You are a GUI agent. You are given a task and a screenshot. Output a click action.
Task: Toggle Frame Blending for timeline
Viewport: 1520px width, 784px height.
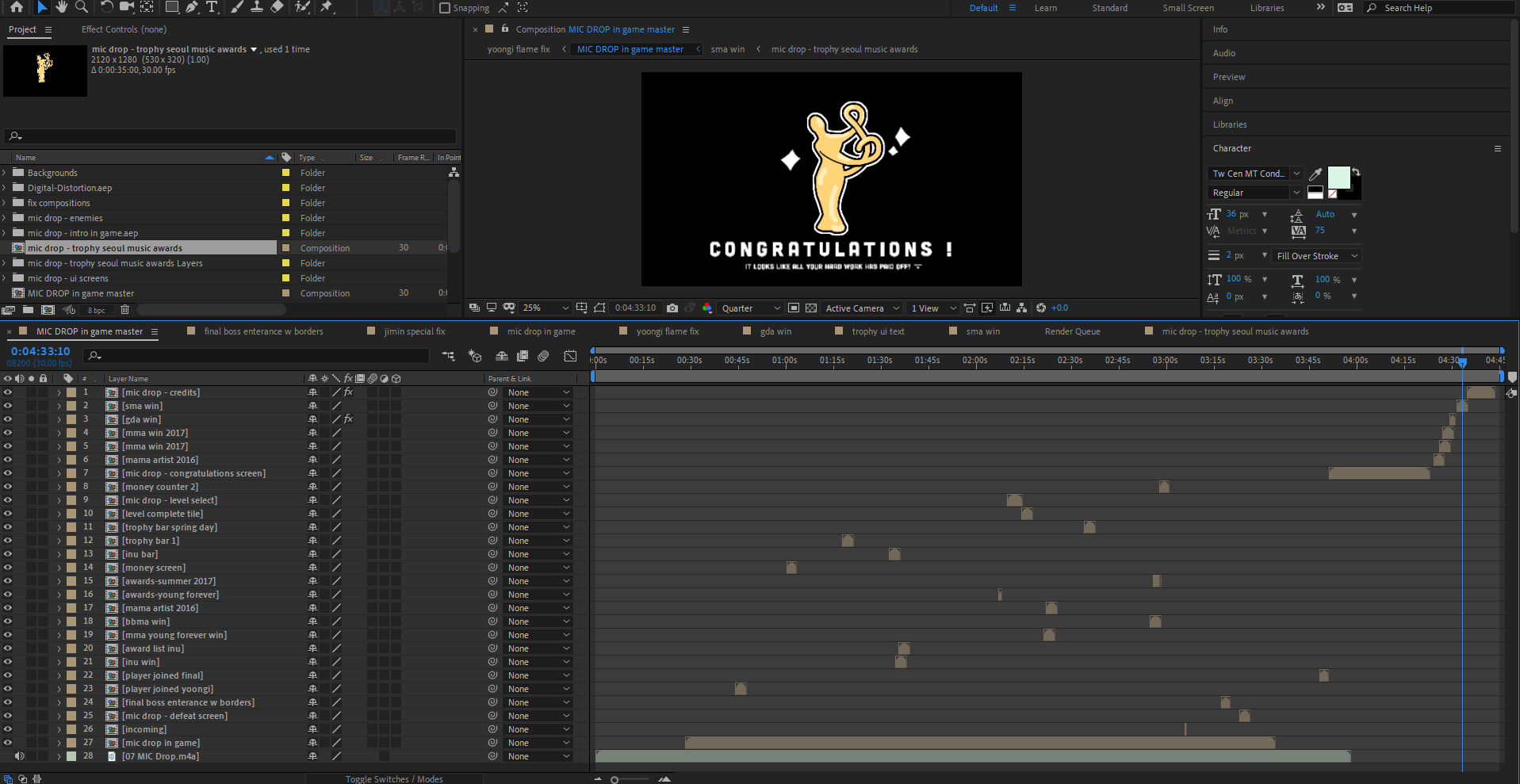(x=523, y=356)
